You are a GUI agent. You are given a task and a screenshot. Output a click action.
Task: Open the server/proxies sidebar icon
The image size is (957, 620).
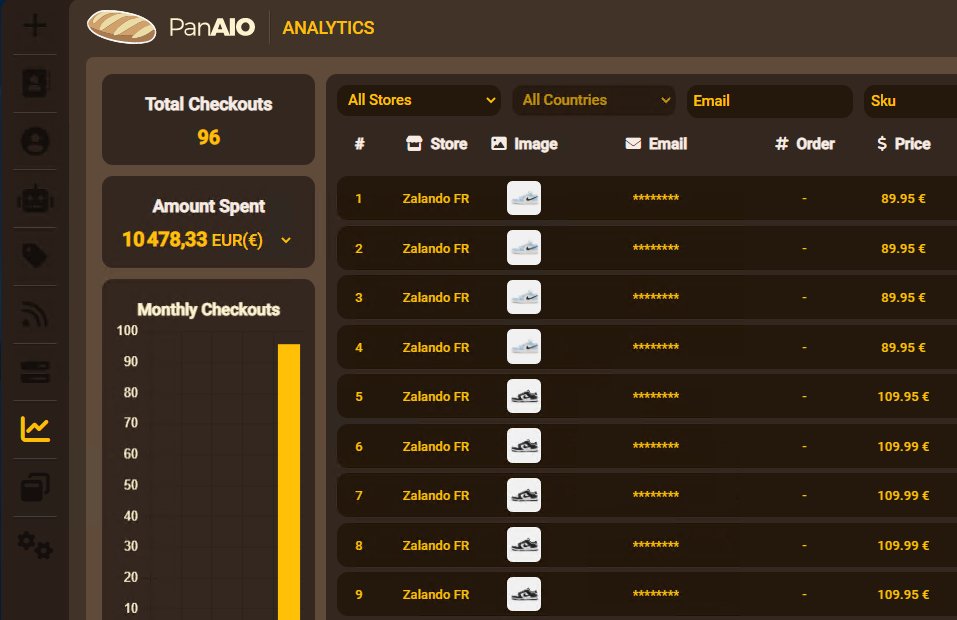coord(35,372)
